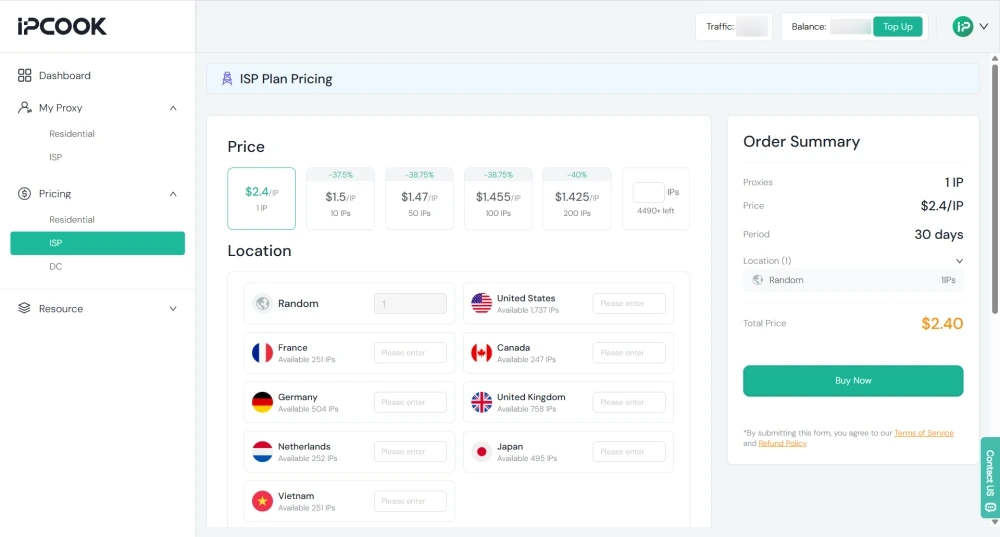Expand the Resource section chevron
This screenshot has height=537, width=1000.
tap(173, 309)
